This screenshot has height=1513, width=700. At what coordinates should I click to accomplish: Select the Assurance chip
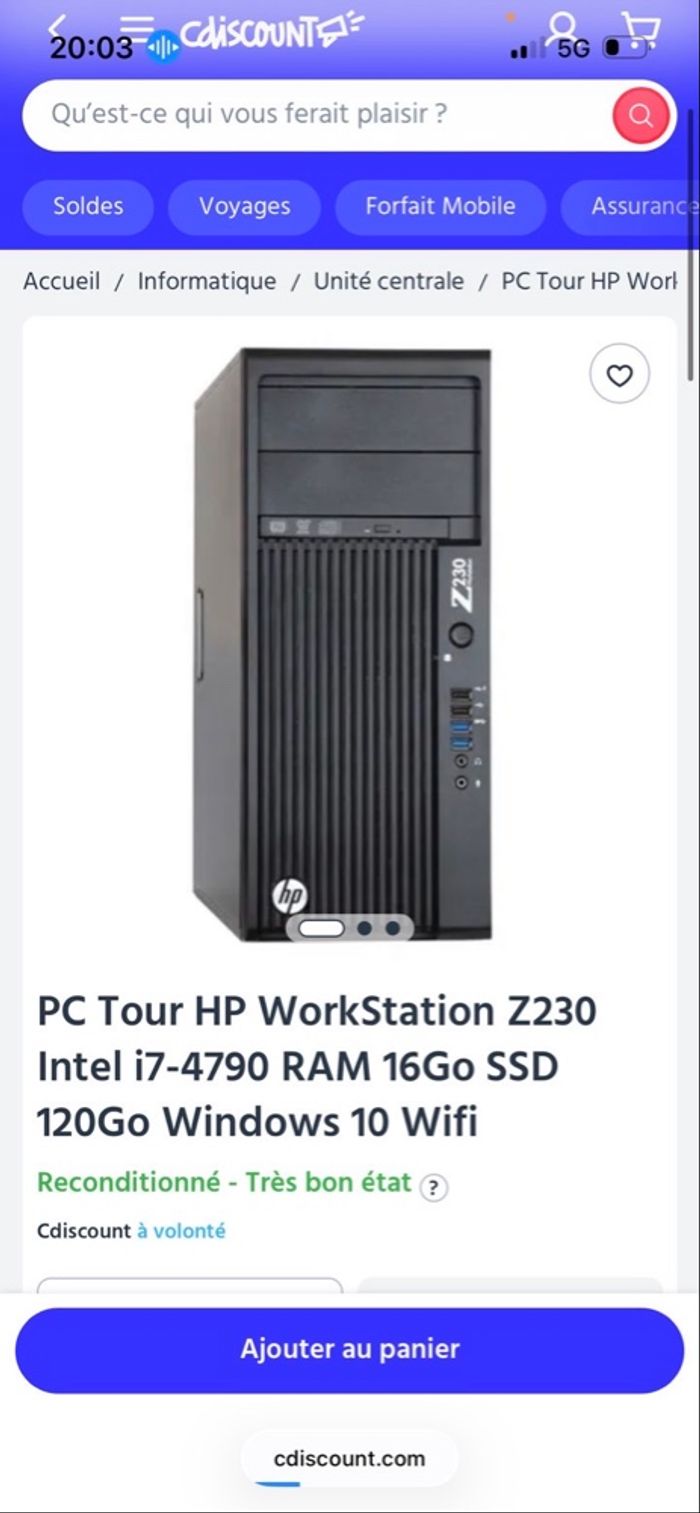(630, 207)
